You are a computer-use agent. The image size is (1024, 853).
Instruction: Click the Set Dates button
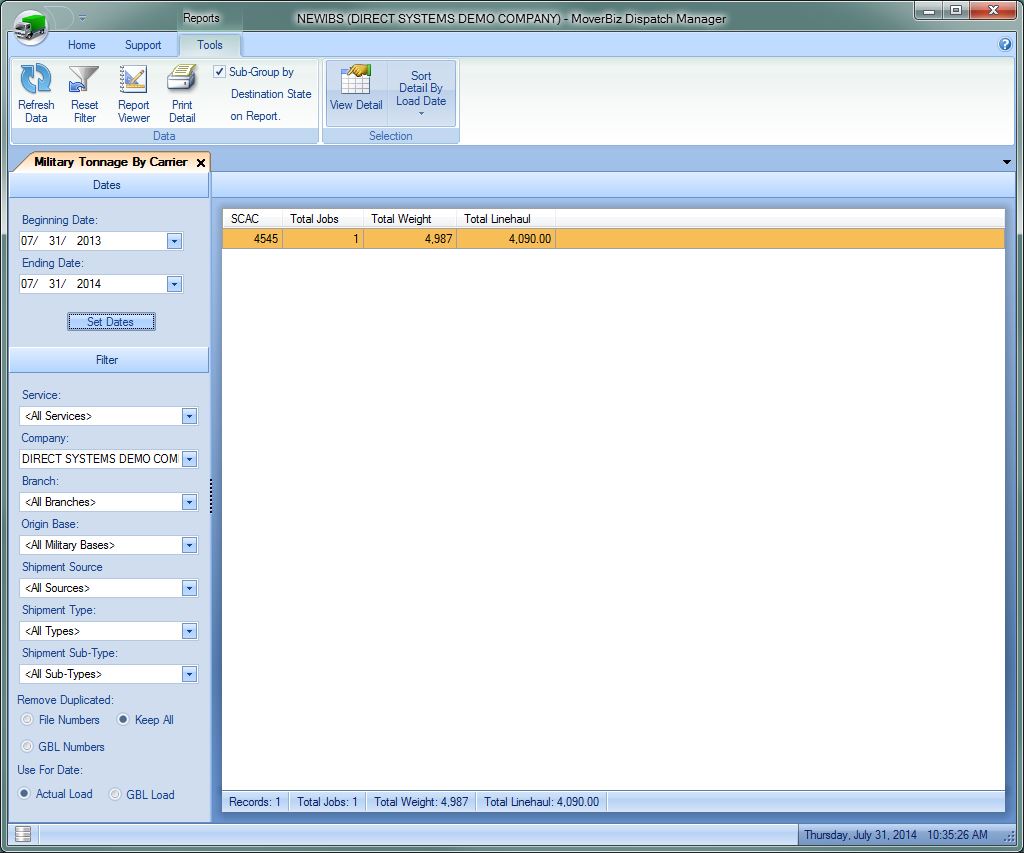click(x=112, y=322)
